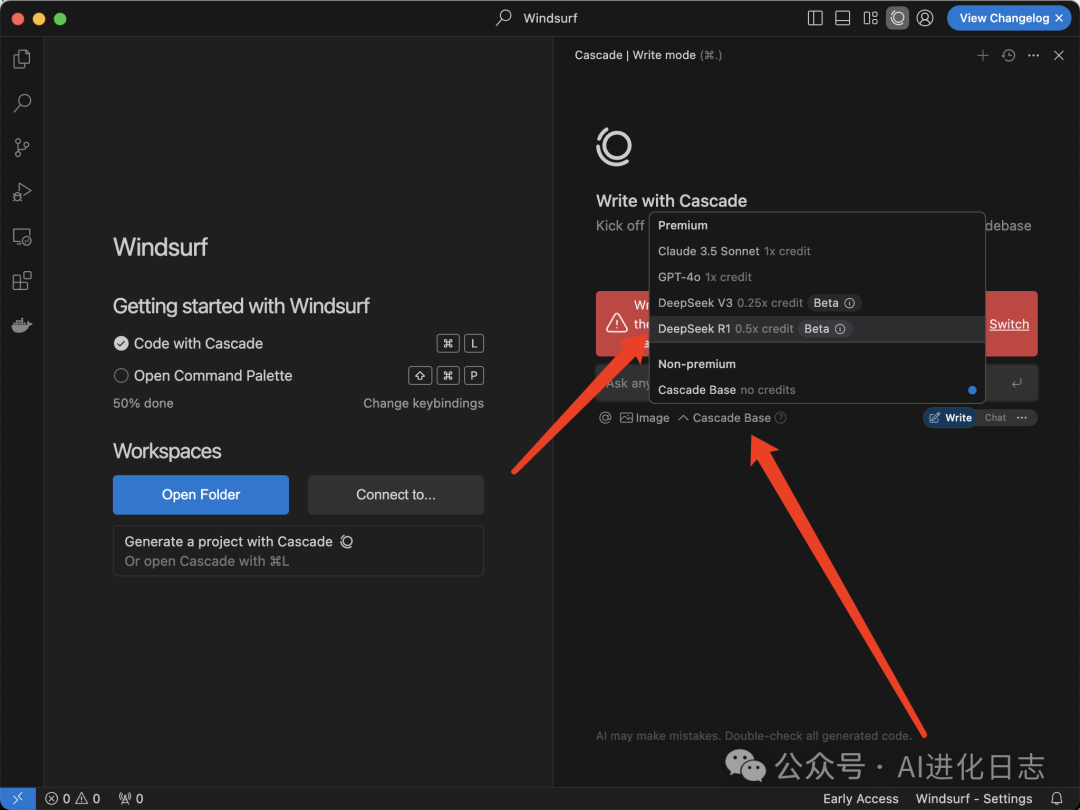Switch Cascade to Chat mode
Viewport: 1080px width, 810px height.
(x=995, y=417)
